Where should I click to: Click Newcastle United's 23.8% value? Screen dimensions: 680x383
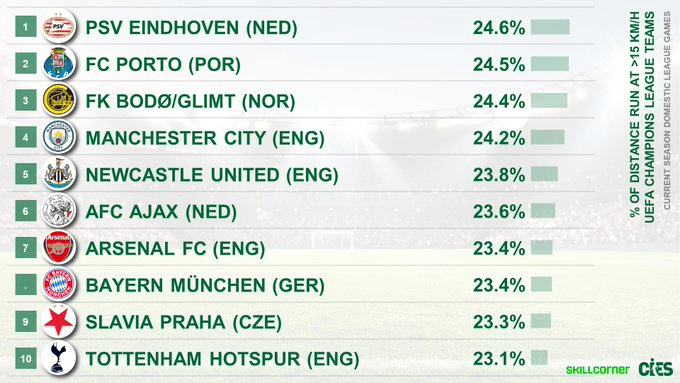click(499, 175)
